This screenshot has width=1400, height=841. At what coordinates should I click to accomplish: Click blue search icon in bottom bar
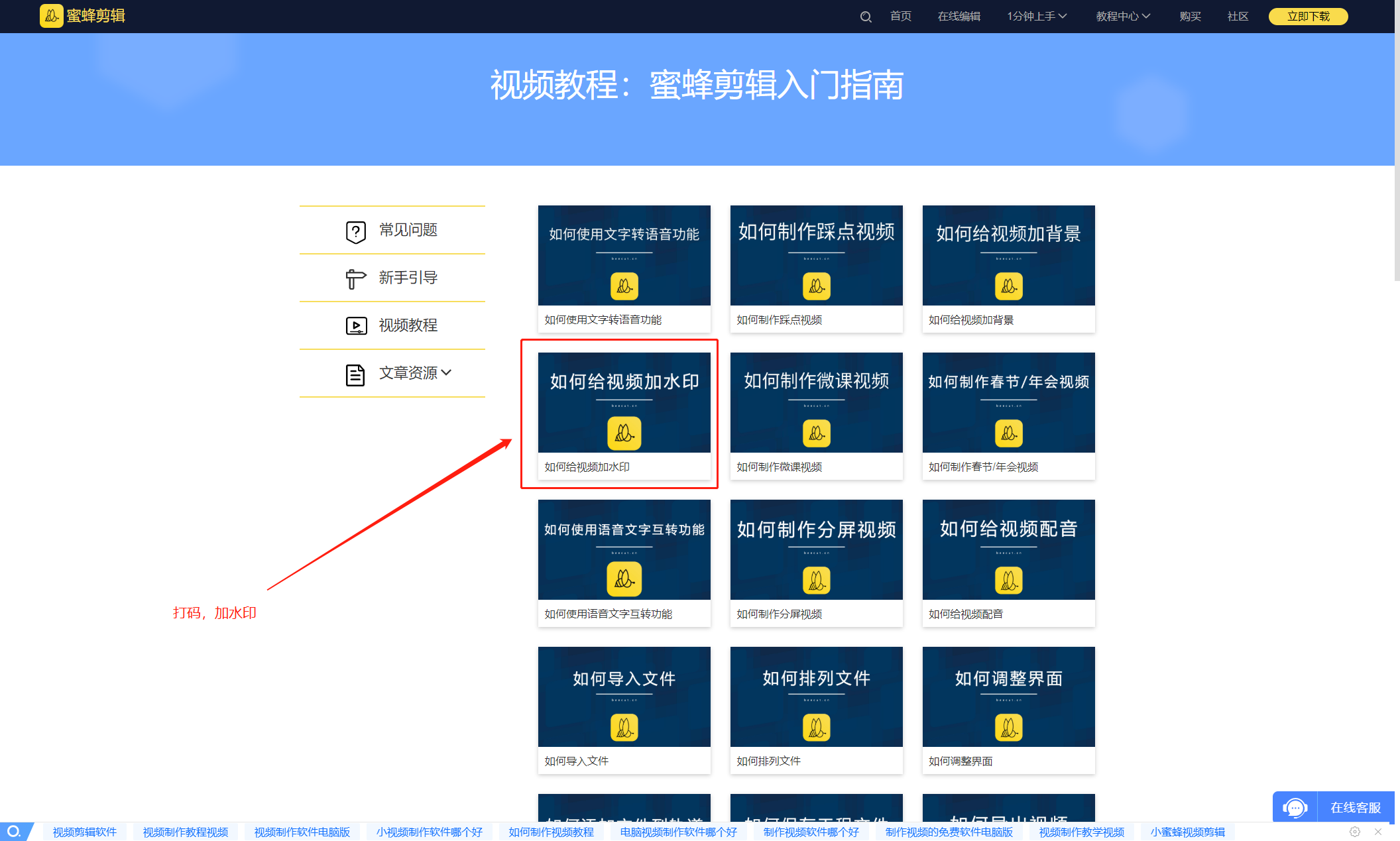tap(13, 832)
